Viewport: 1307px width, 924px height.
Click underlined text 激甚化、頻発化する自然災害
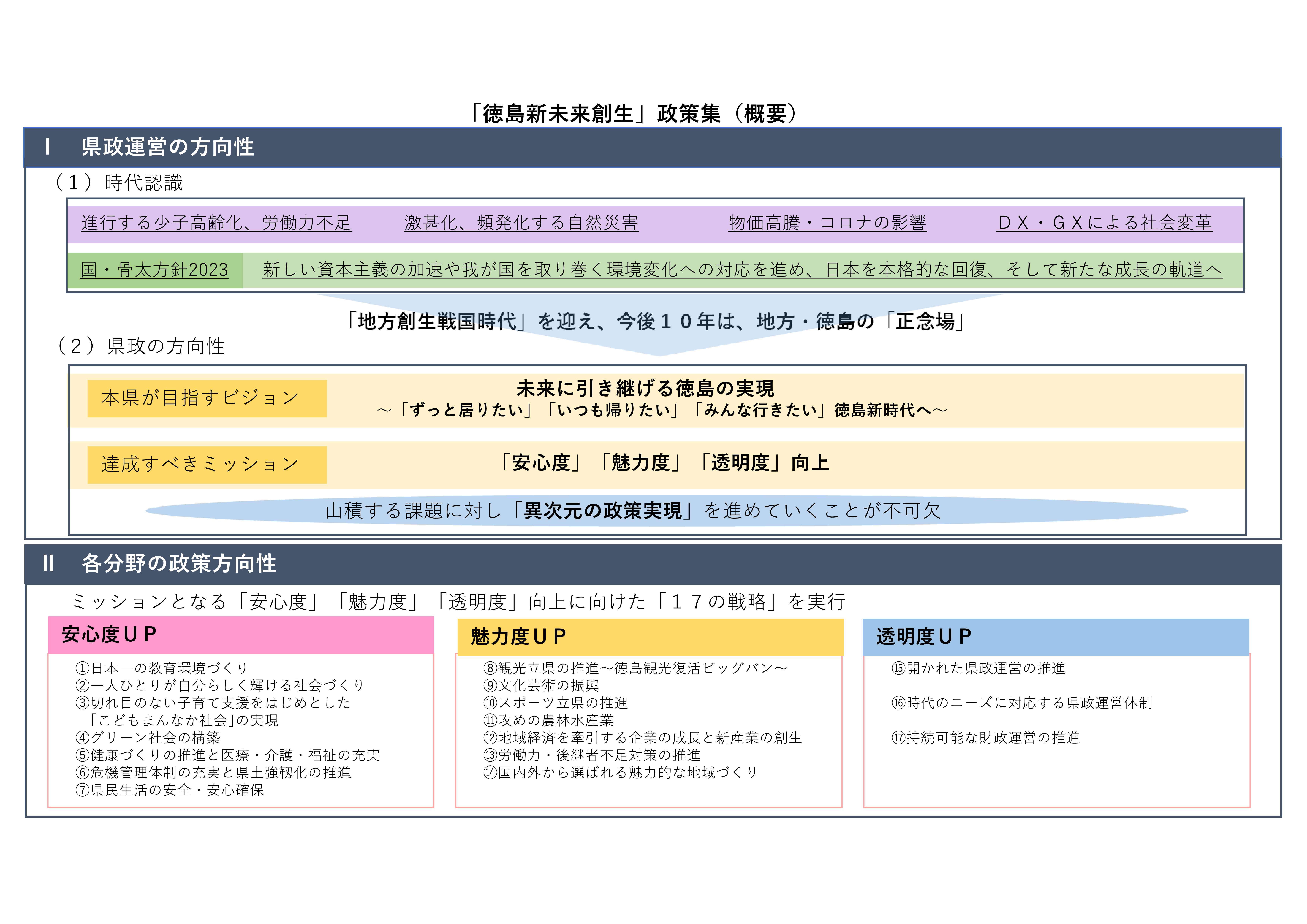pos(521,223)
